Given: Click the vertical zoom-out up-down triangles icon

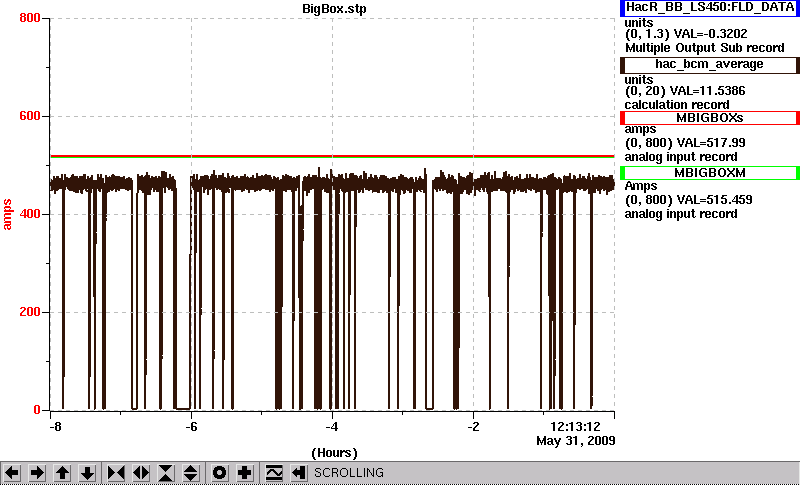Looking at the screenshot, I should (x=191, y=473).
